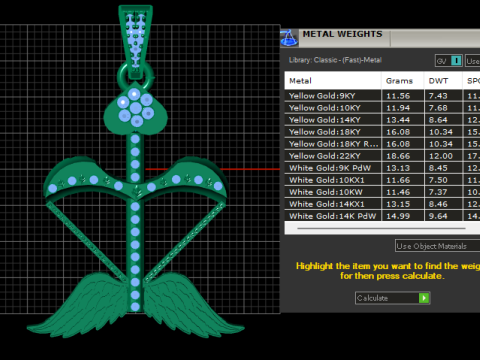
Task: Click the Library: Classic - (Fast)-Metal label
Action: click(x=335, y=60)
